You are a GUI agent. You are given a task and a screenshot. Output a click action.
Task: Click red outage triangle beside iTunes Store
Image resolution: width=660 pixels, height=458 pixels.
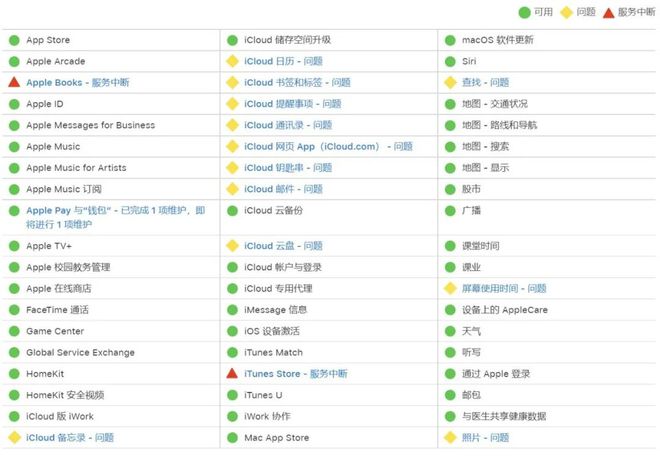232,374
